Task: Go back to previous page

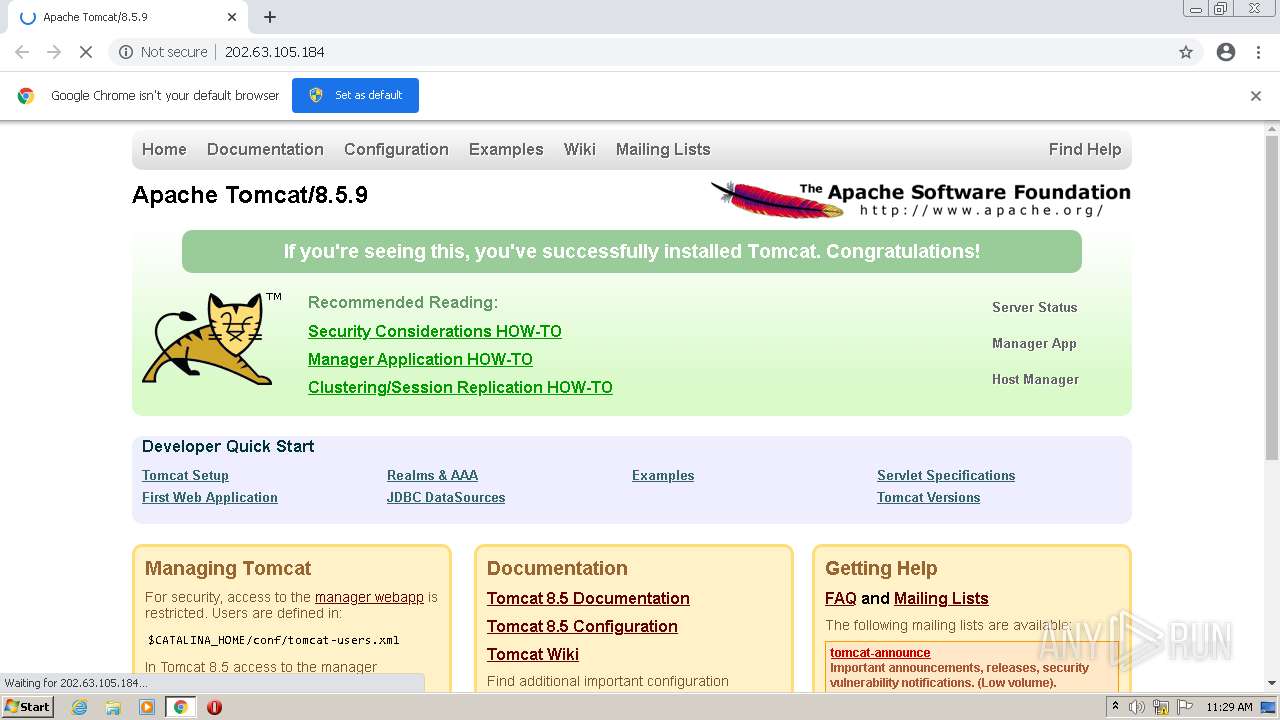Action: 22,52
